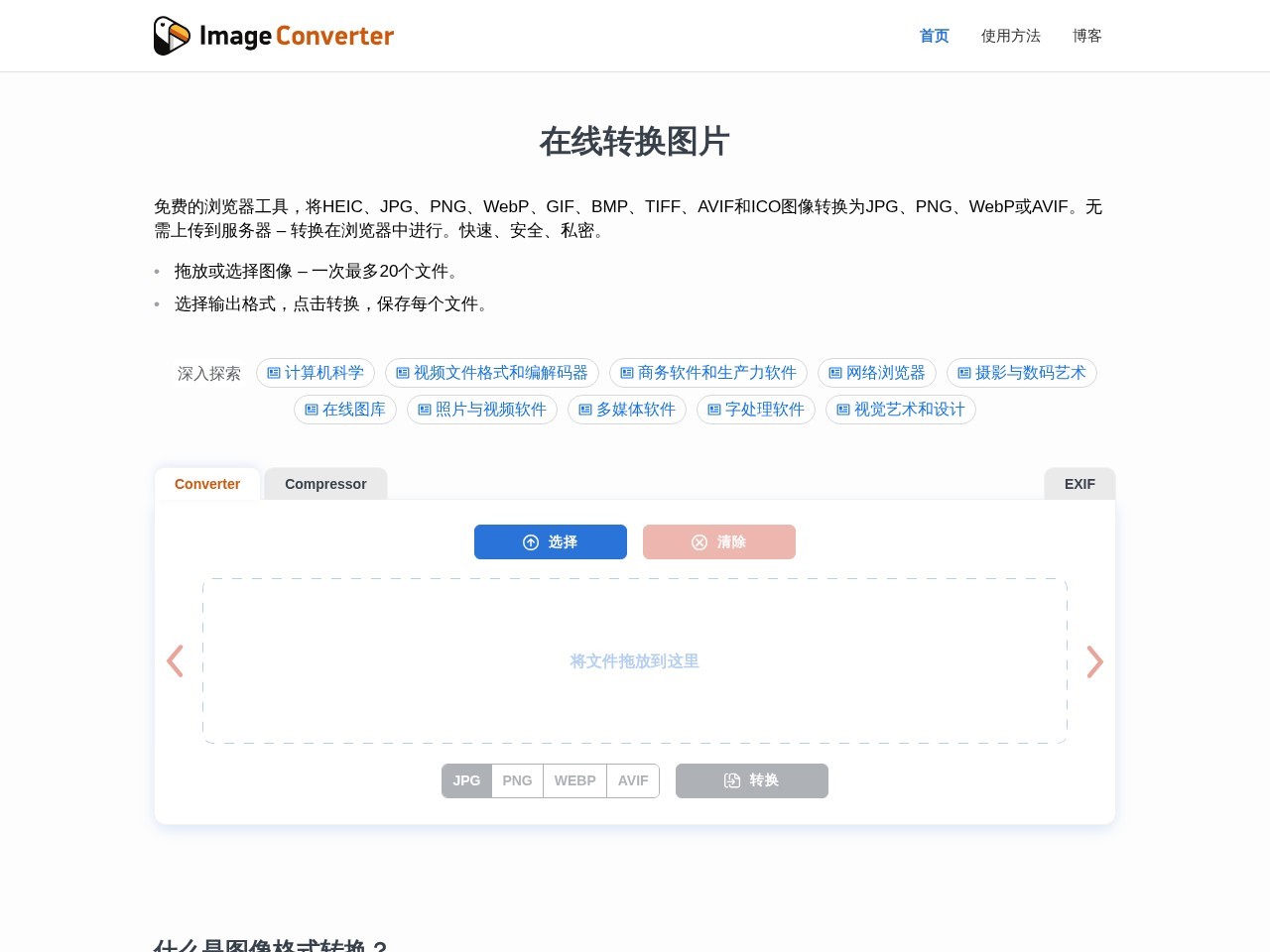Image resolution: width=1270 pixels, height=952 pixels.
Task: Switch to the Converter tab
Action: [207, 484]
